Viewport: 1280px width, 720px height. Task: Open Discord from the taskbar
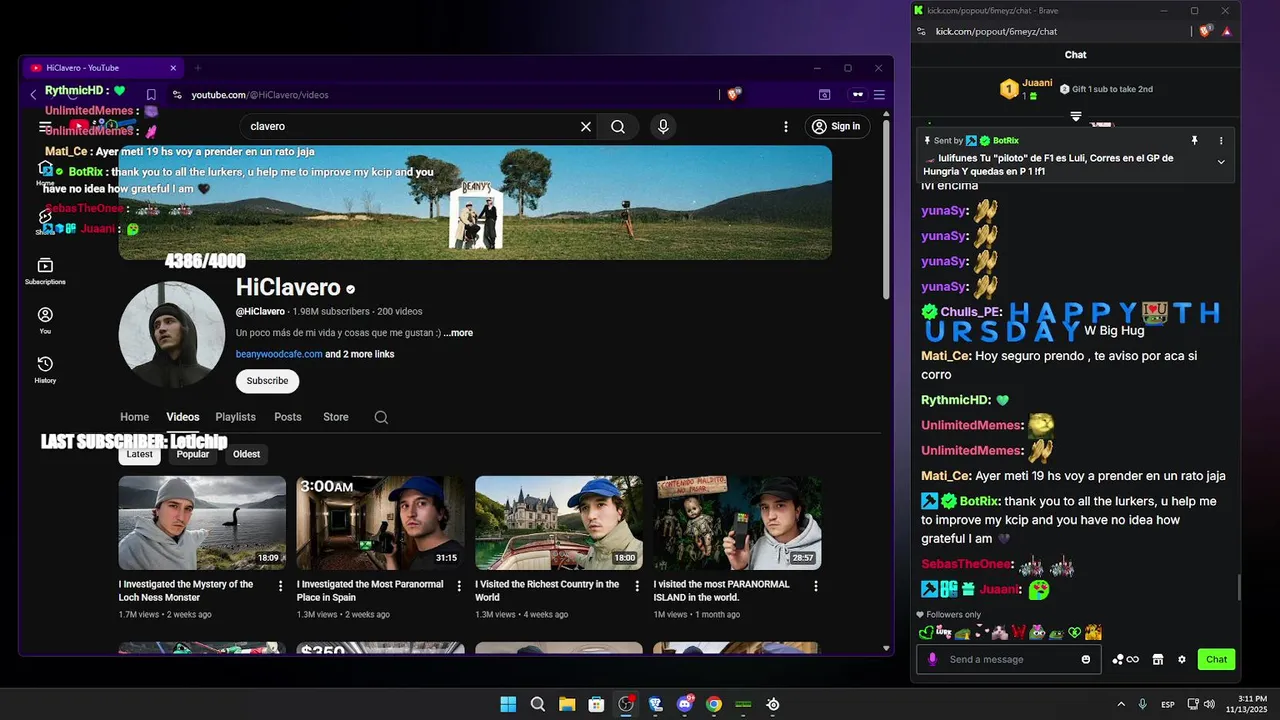click(x=685, y=704)
